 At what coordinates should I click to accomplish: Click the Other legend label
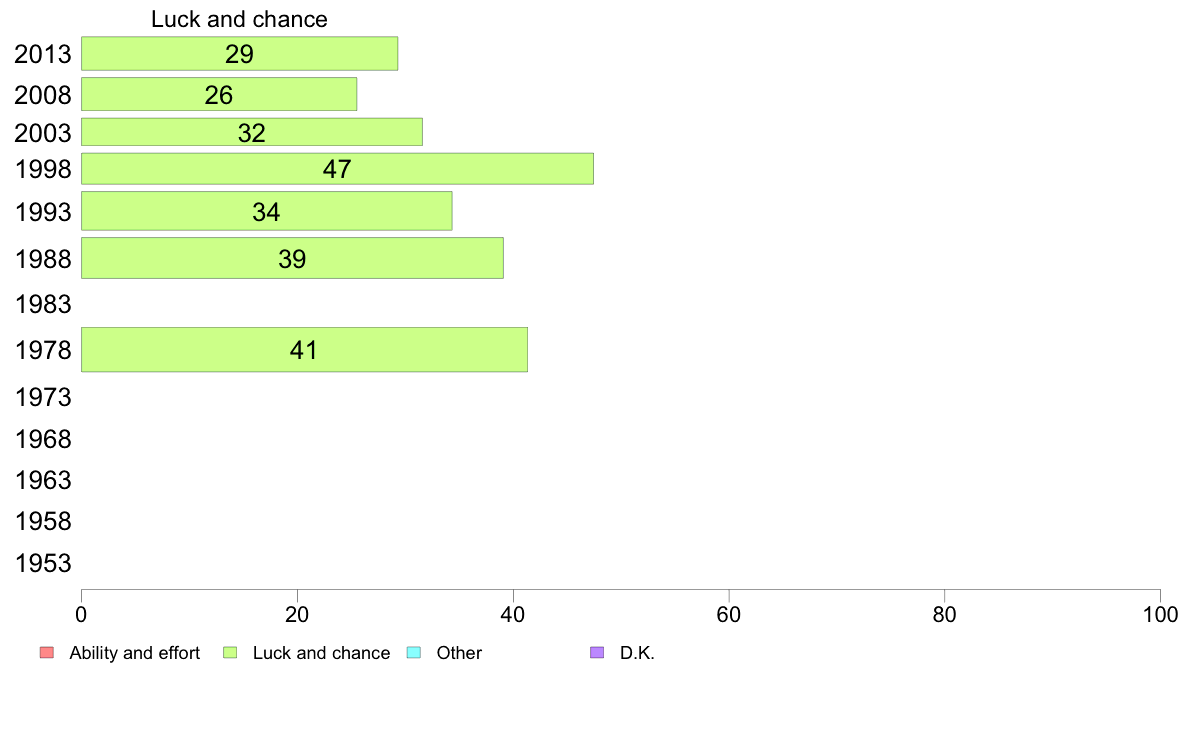(x=459, y=653)
